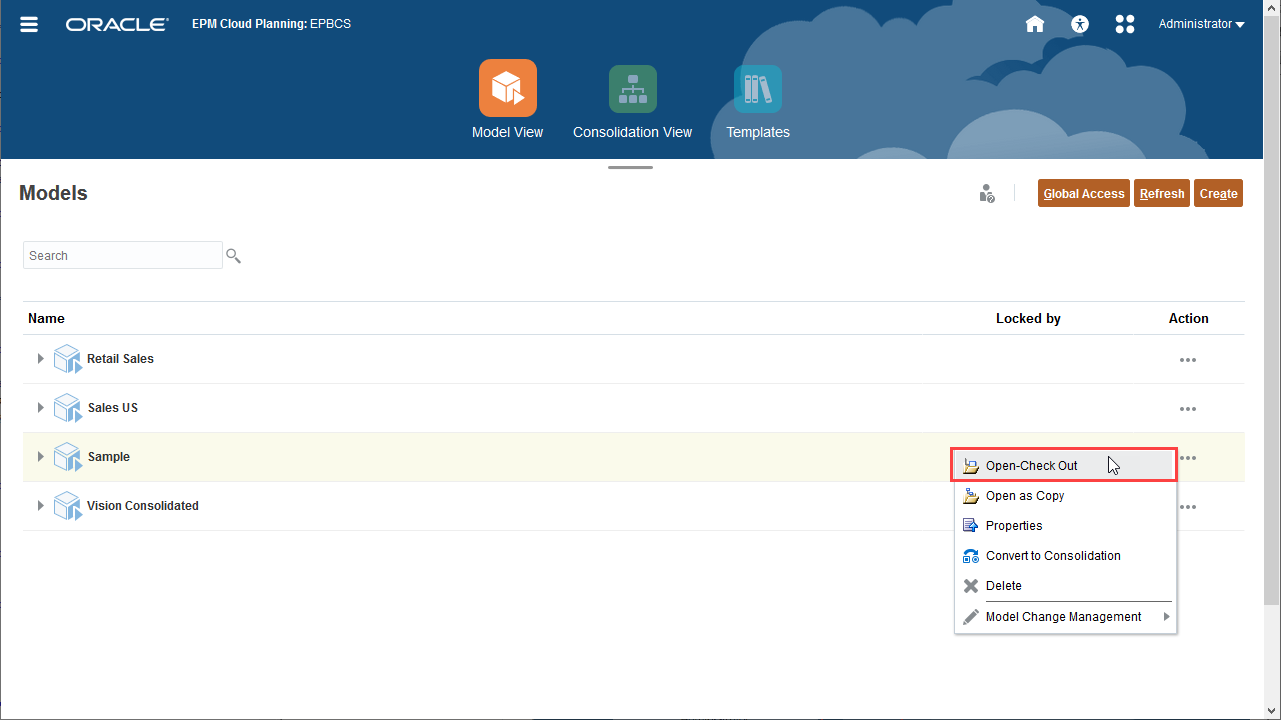Open the Administrator user dropdown
The image size is (1281, 720).
1199,23
